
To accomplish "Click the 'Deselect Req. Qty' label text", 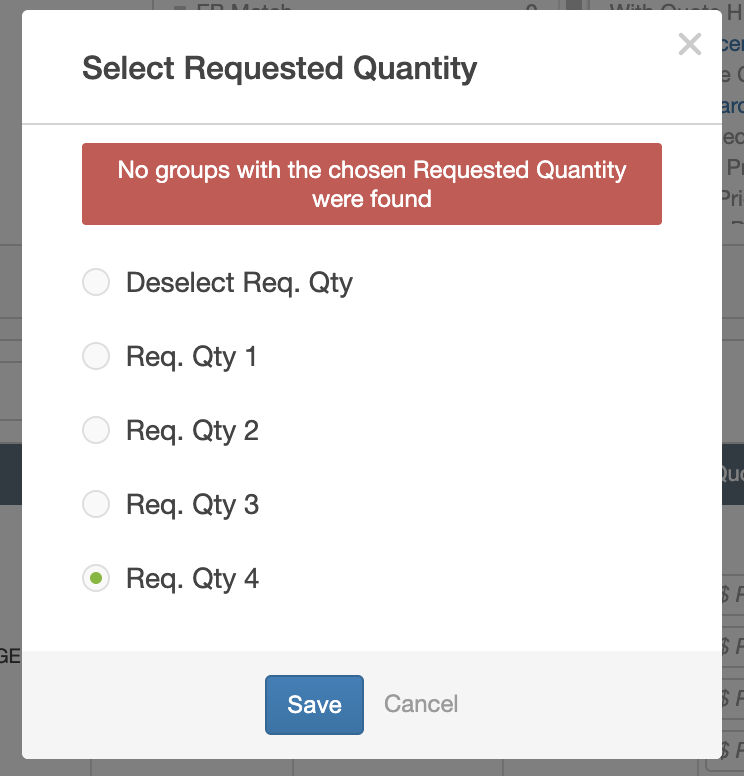I will tap(239, 283).
